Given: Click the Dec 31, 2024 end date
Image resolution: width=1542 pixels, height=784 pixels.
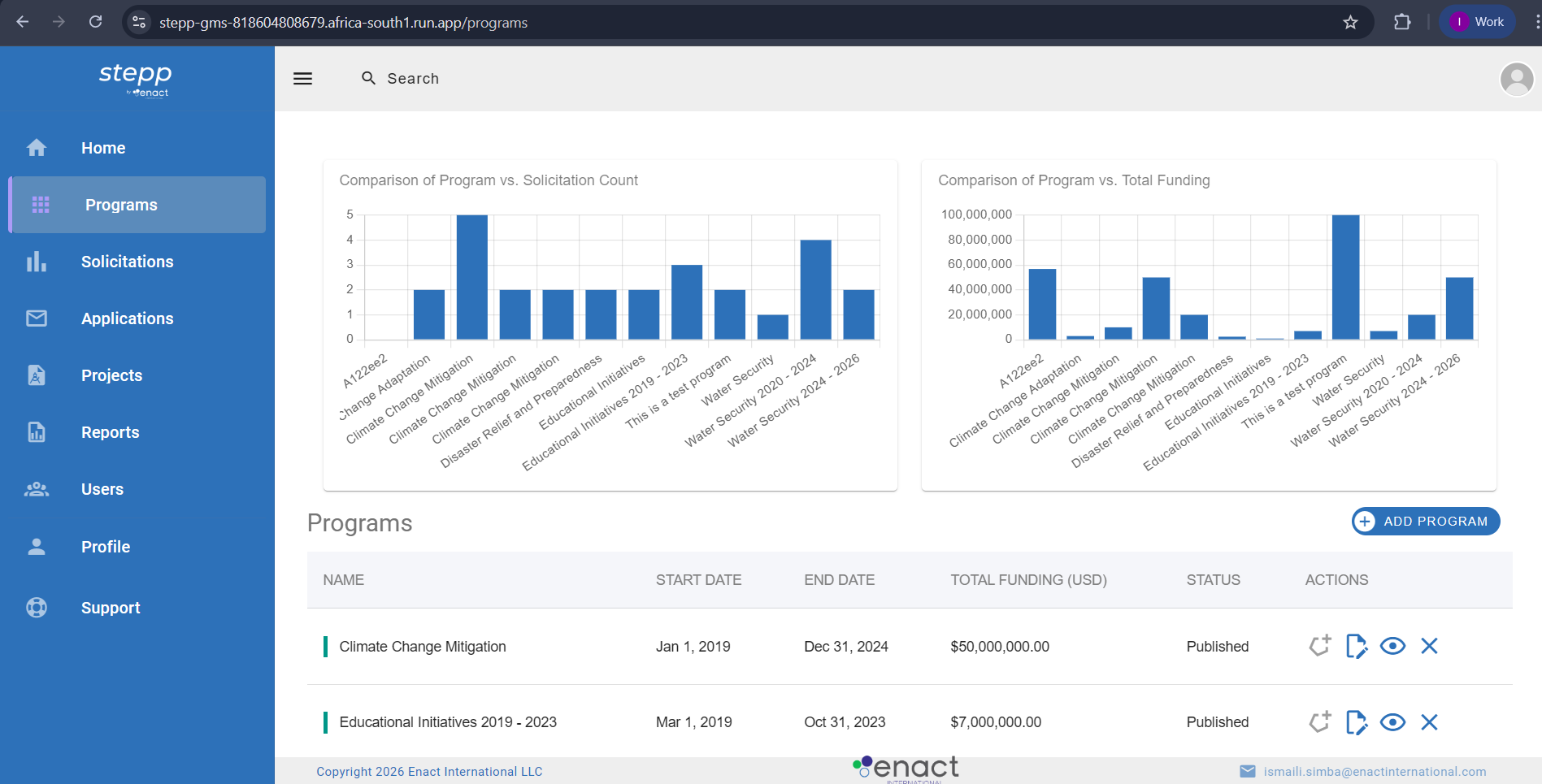Looking at the screenshot, I should 846,647.
